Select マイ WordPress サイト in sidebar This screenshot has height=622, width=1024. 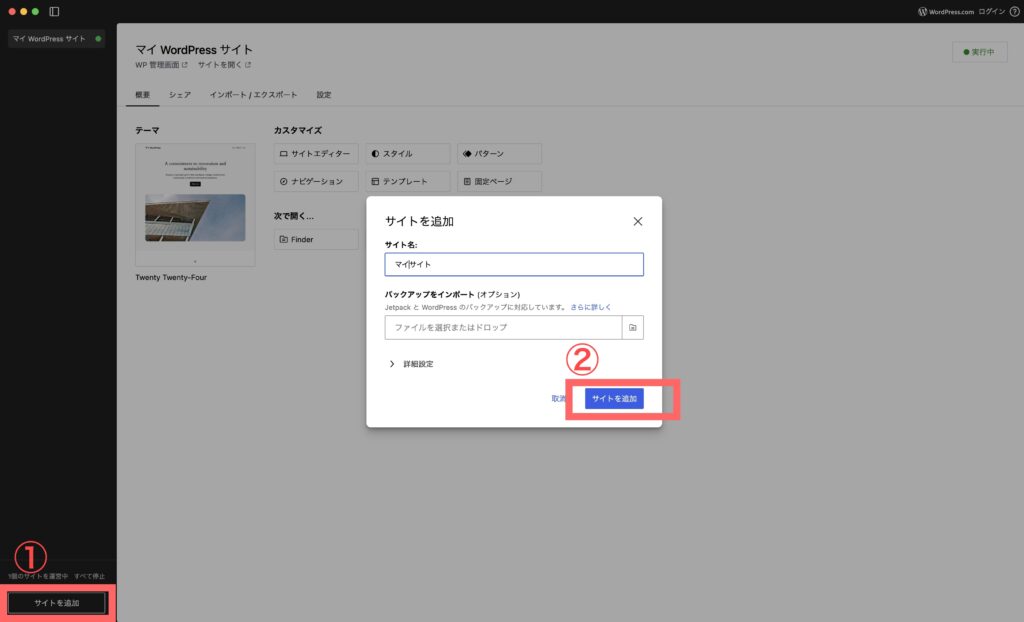pyautogui.click(x=56, y=39)
